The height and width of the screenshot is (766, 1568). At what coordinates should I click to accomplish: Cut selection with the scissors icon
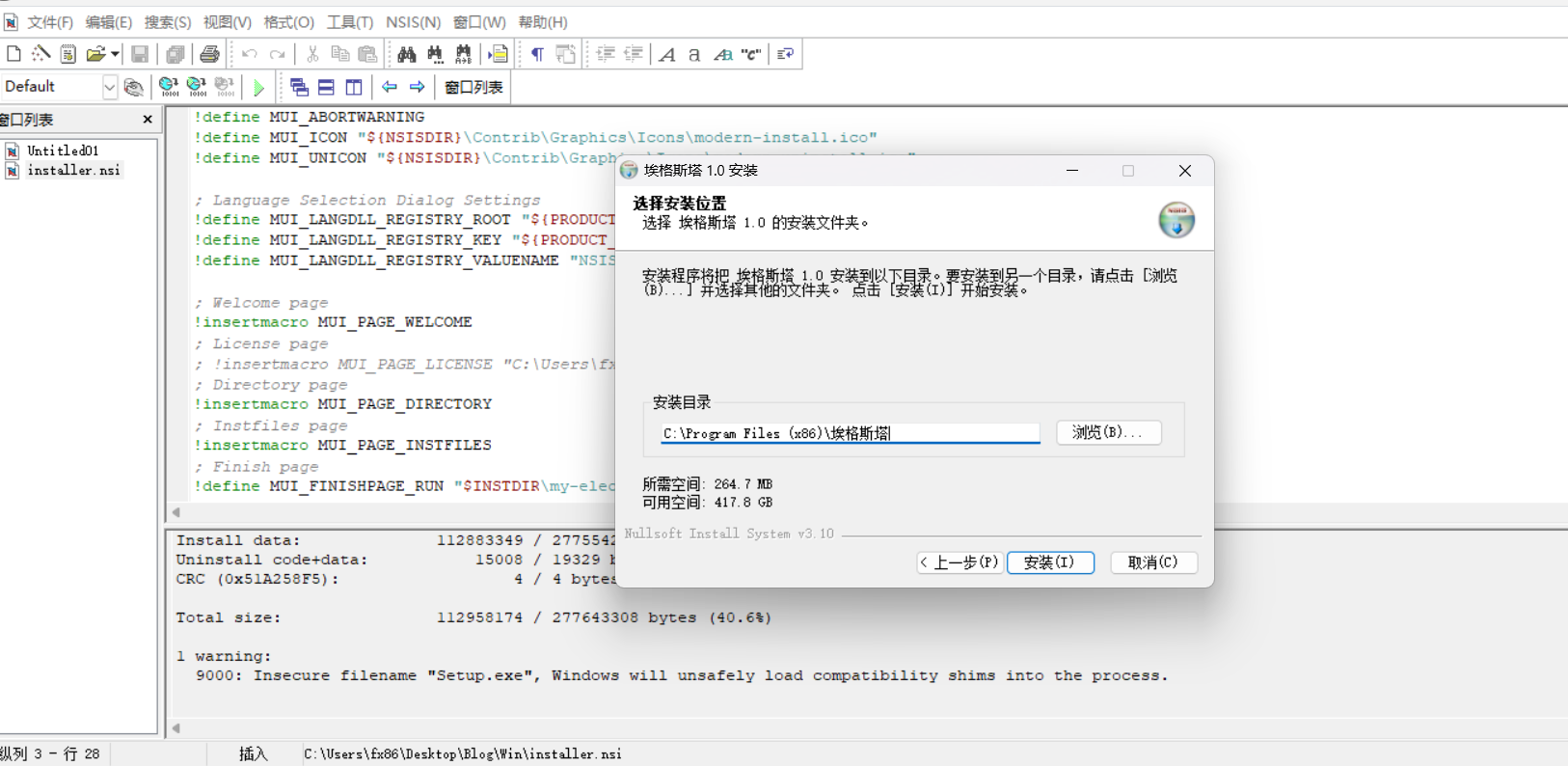click(x=312, y=54)
